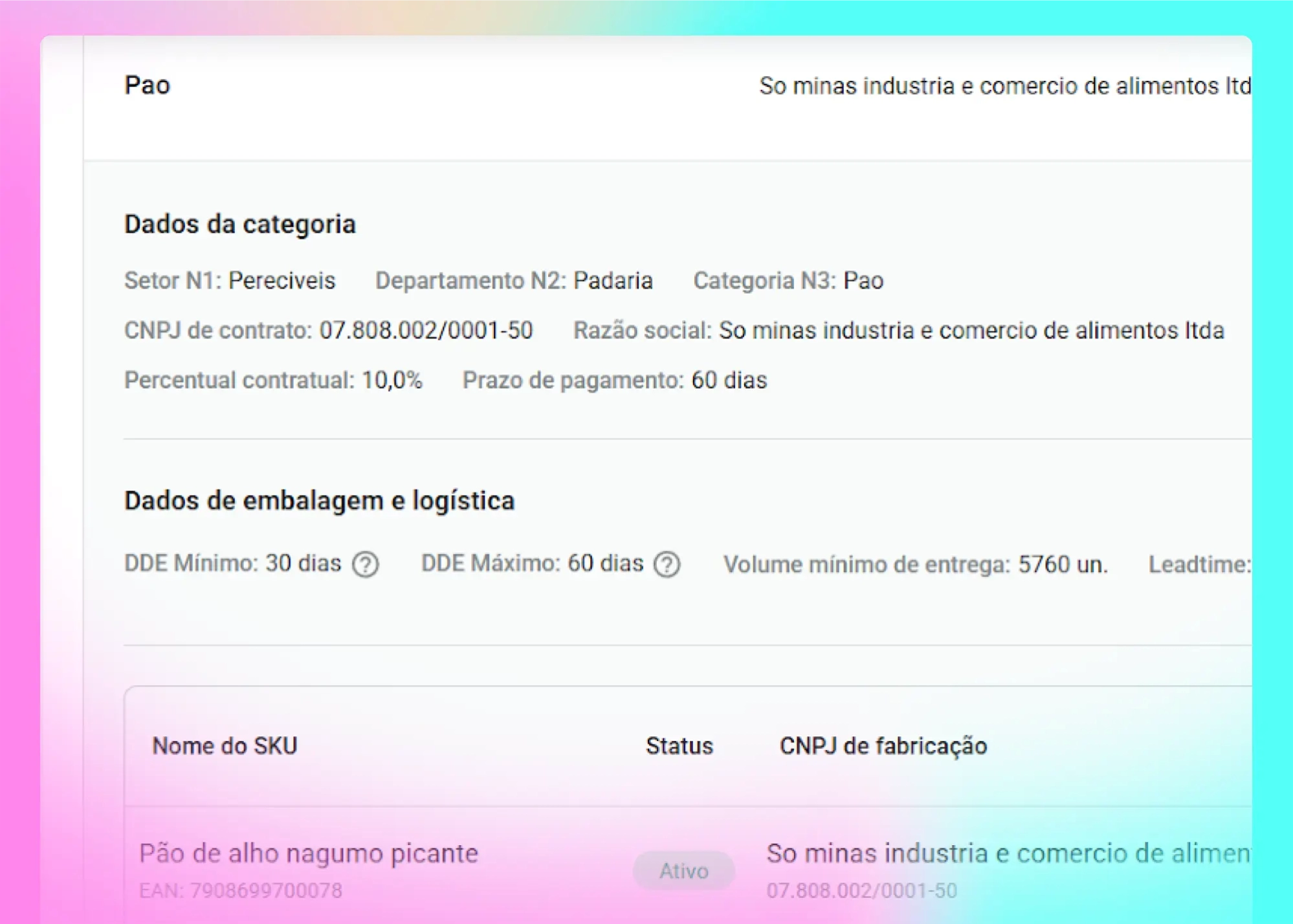This screenshot has height=924, width=1293.
Task: Click CNPJ de contrato number 07.808.002/0001-50
Action: click(x=426, y=331)
